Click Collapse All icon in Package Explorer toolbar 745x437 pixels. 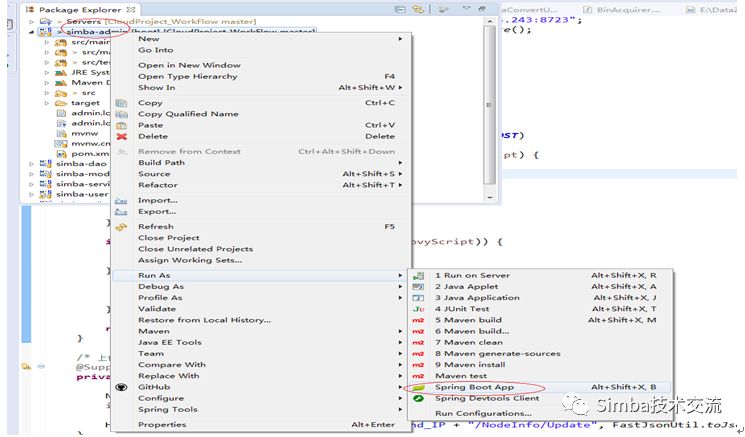[400, 9]
